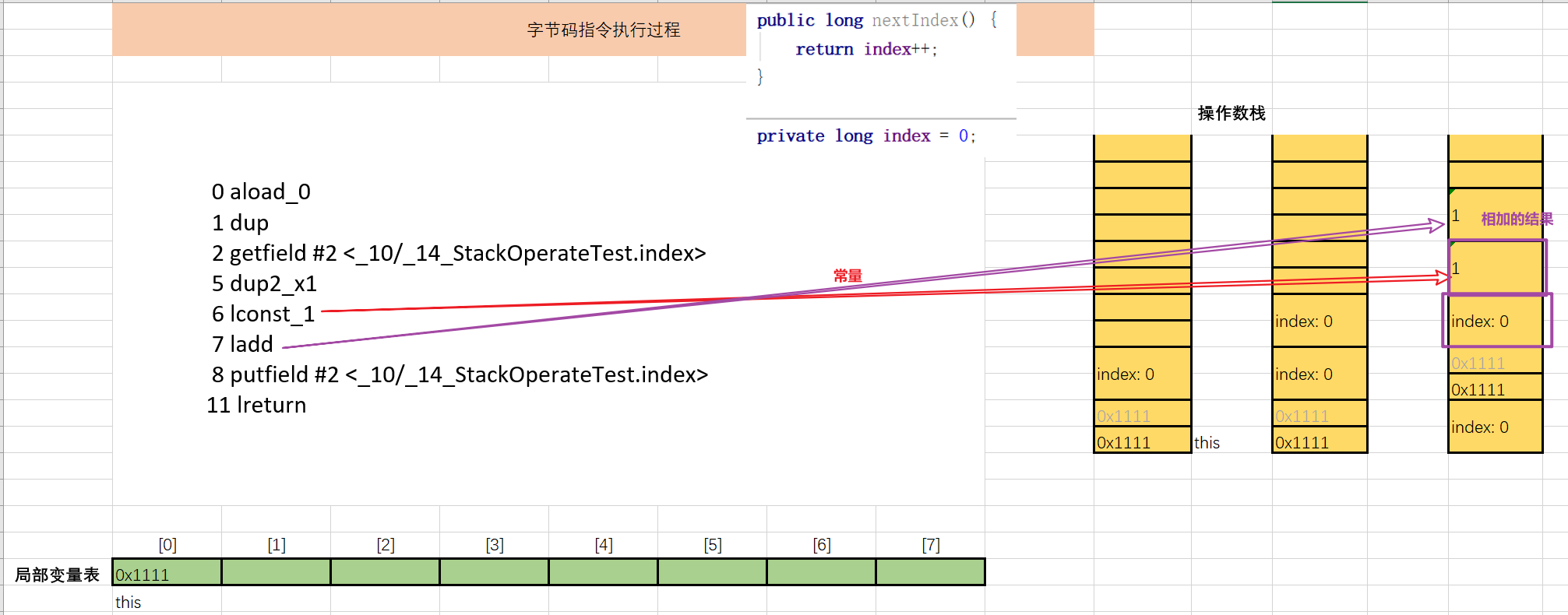Select the empty green cell under [7]

[x=930, y=572]
